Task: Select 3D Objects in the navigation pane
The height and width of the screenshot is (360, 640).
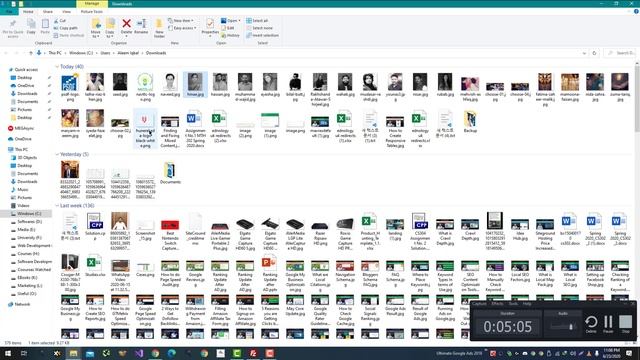Action: point(27,158)
